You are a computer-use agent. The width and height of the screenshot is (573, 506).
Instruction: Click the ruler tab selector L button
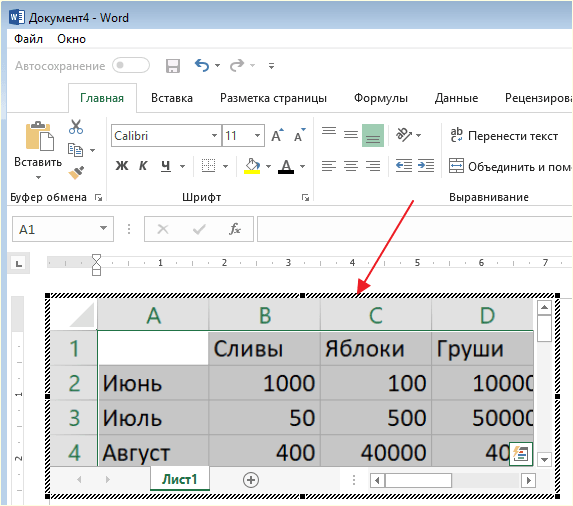click(x=19, y=263)
